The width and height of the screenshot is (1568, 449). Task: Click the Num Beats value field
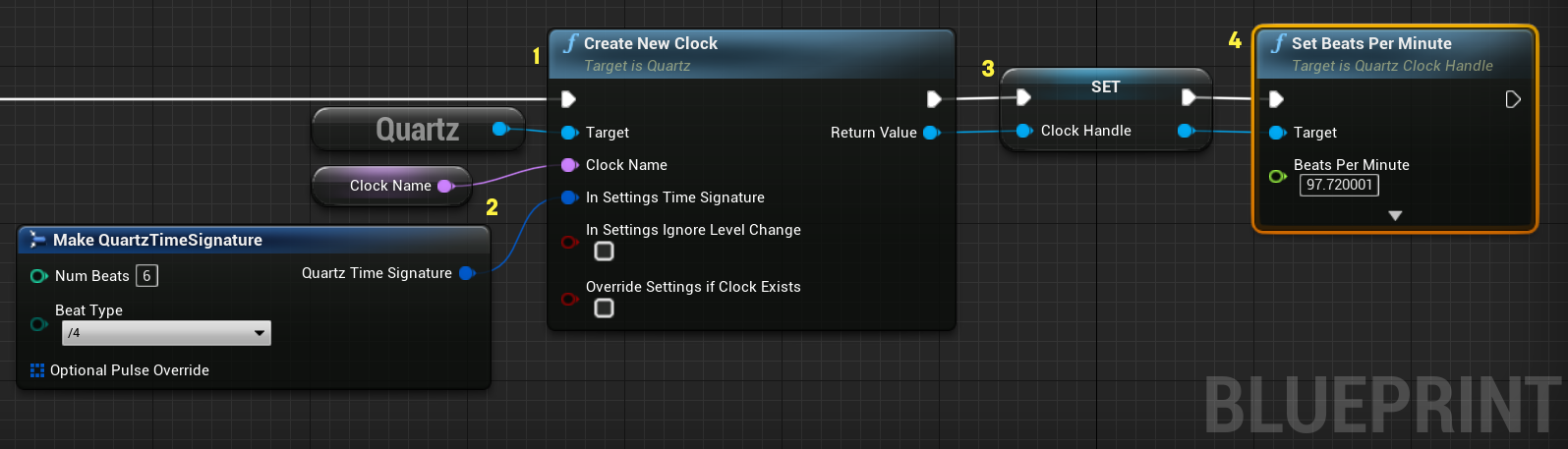(146, 276)
